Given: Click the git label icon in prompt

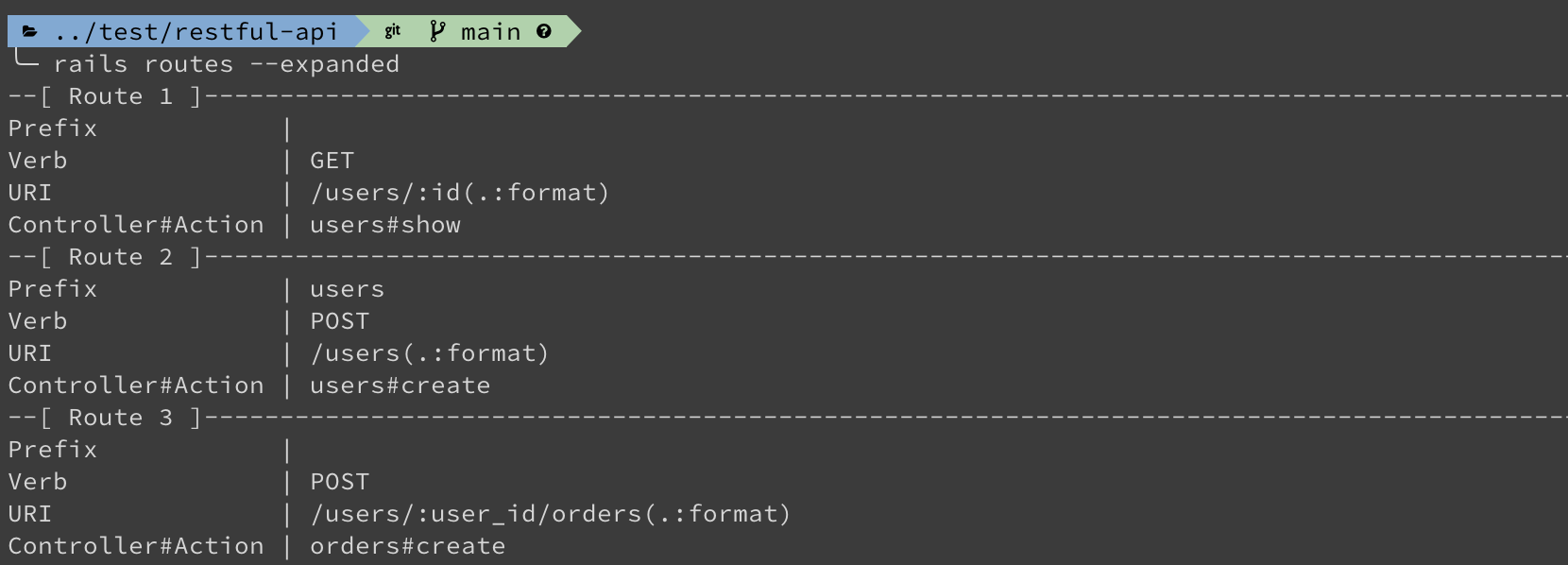Looking at the screenshot, I should [393, 31].
